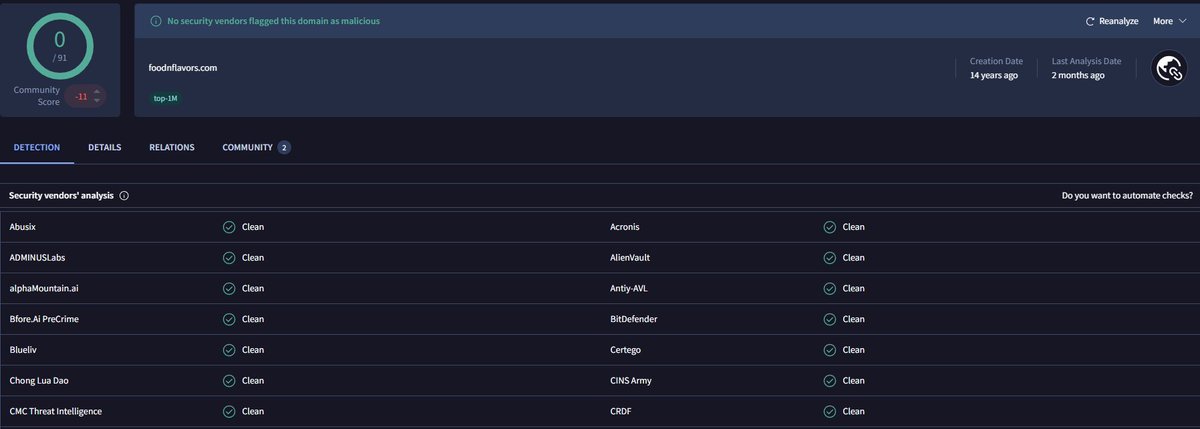Click the ADMINUSLabs clean checkmark icon
This screenshot has width=1200, height=429.
coord(229,258)
